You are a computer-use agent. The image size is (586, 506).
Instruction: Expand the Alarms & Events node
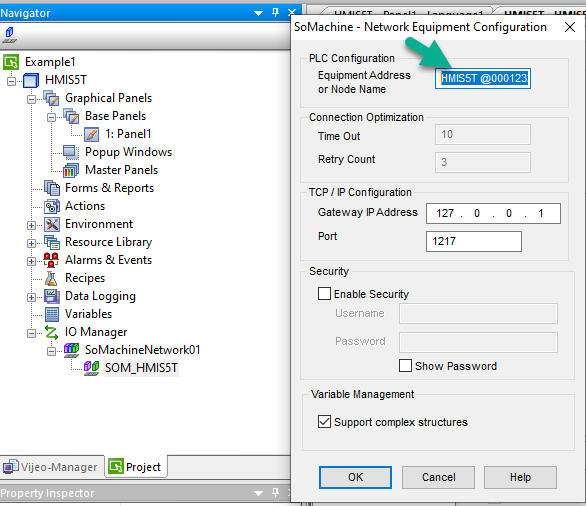(x=32, y=261)
